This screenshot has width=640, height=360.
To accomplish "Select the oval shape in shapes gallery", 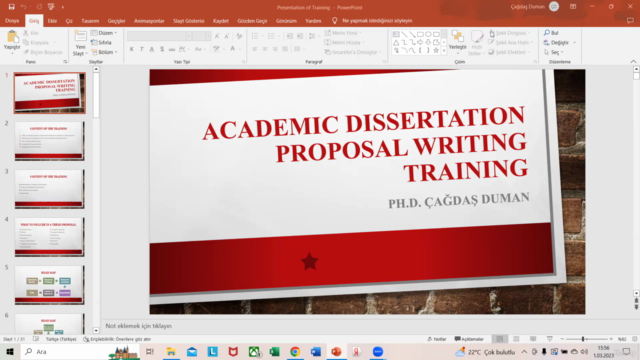I will [428, 34].
